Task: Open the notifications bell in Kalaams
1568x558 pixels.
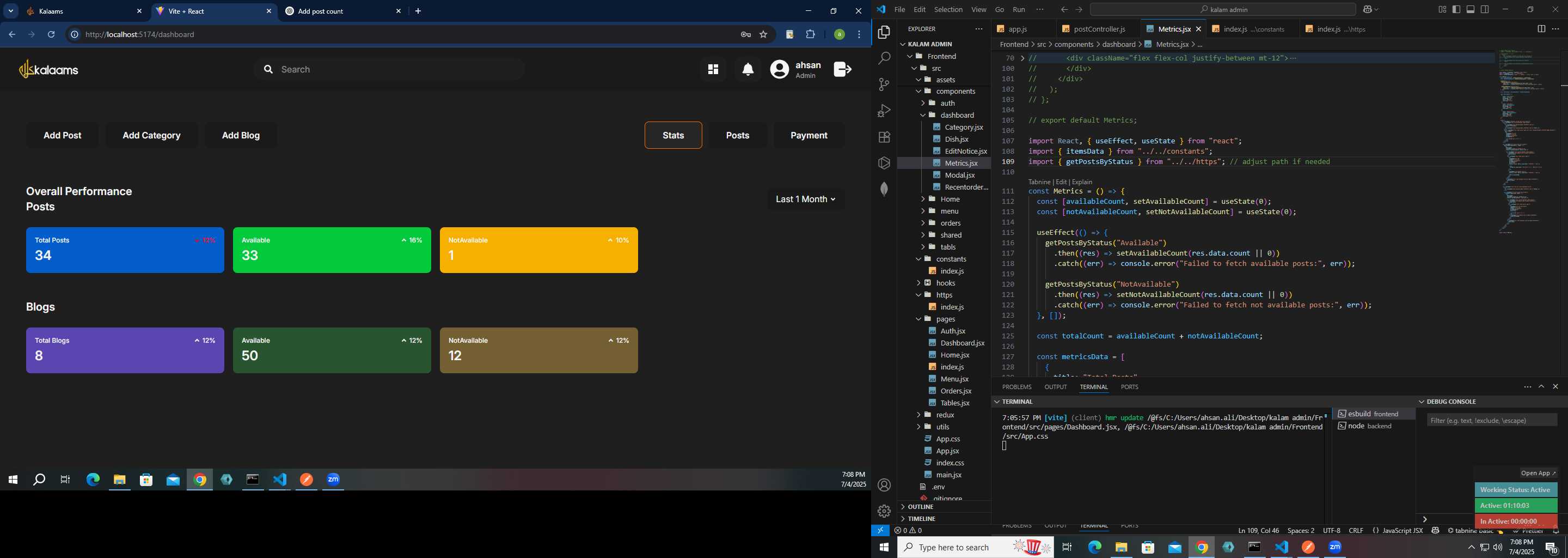Action: [748, 69]
